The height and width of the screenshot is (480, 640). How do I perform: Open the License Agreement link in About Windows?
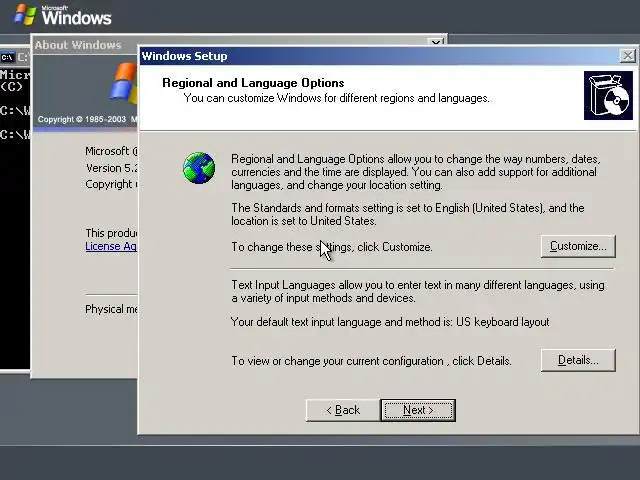(111, 246)
